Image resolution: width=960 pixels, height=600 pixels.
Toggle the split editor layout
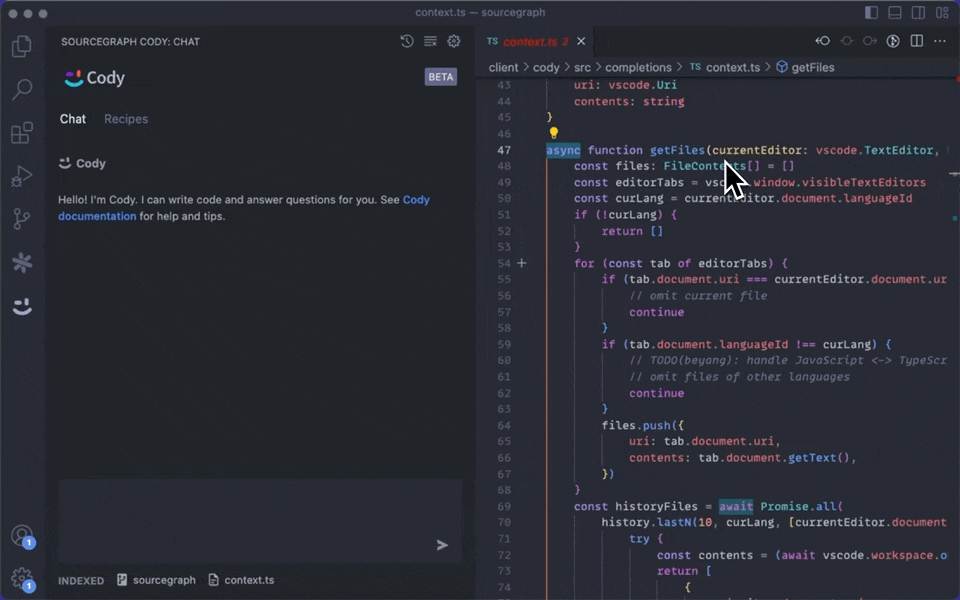click(x=915, y=41)
